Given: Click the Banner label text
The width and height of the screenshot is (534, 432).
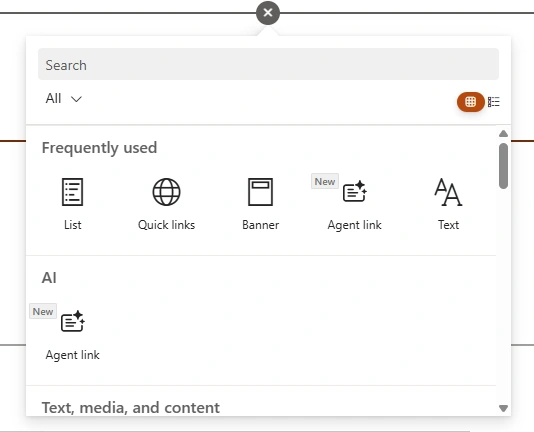Looking at the screenshot, I should 261,225.
